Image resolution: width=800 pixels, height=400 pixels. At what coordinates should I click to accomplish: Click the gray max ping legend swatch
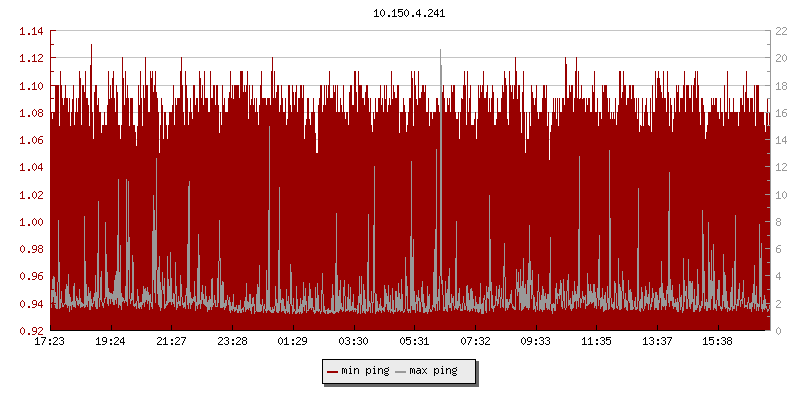[401, 371]
